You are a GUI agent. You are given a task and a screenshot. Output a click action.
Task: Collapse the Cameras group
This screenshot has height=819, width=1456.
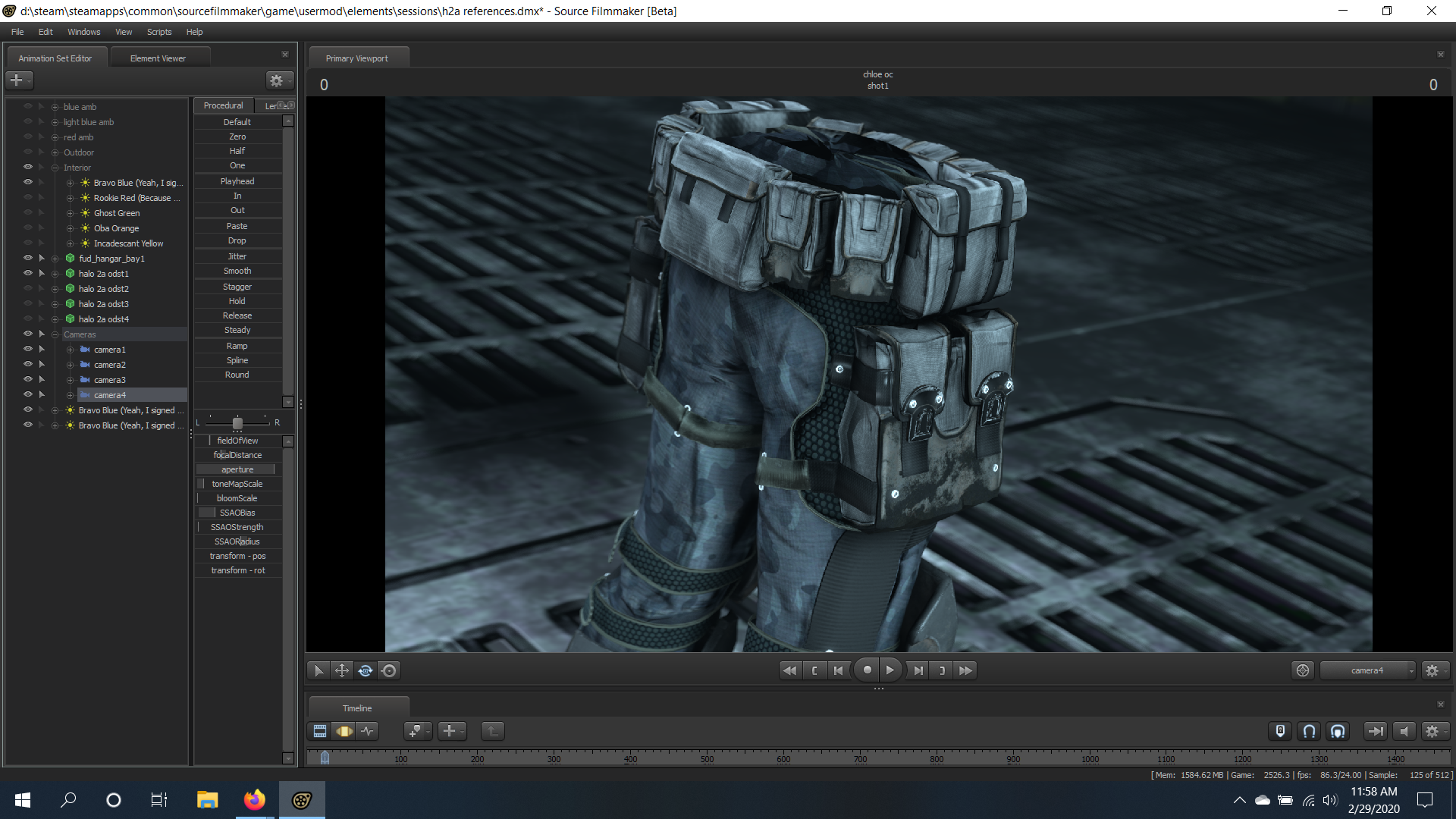55,334
